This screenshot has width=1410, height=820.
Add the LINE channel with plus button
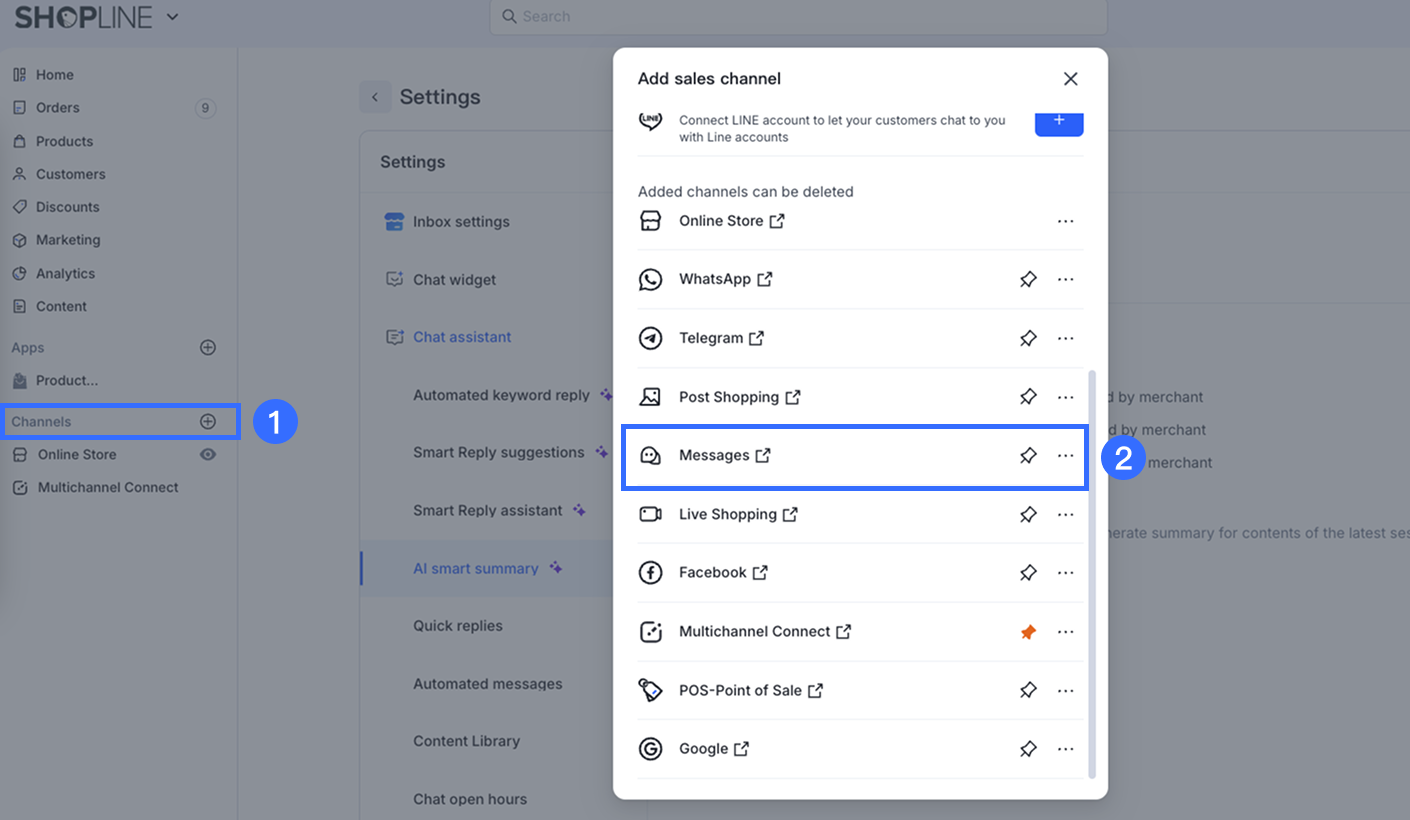click(1059, 121)
